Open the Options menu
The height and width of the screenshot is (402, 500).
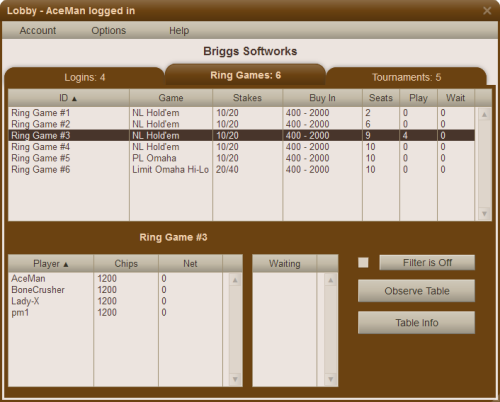(x=109, y=31)
